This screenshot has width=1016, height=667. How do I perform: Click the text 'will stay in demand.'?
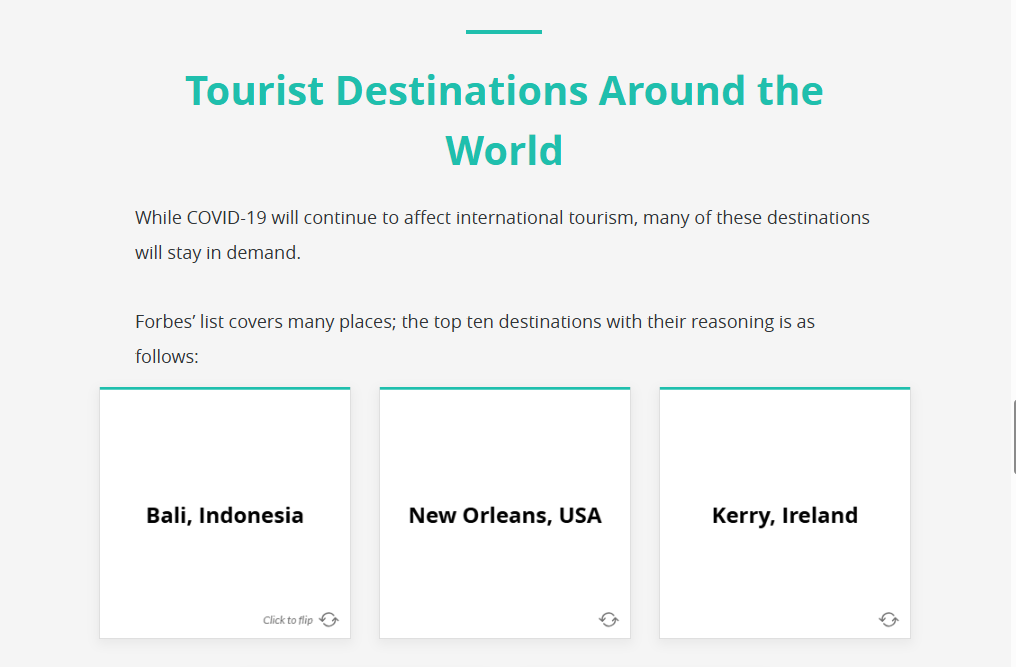pos(218,253)
